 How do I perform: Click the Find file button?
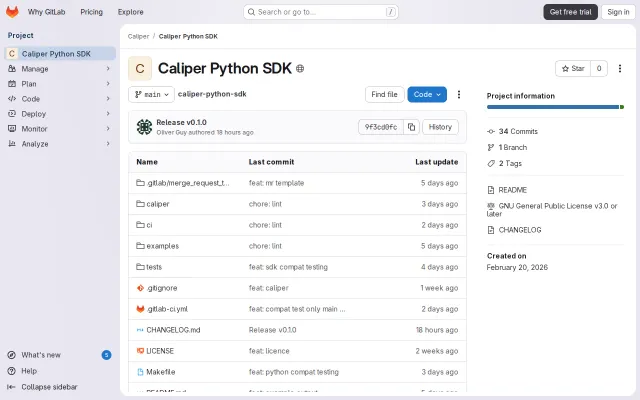point(384,94)
